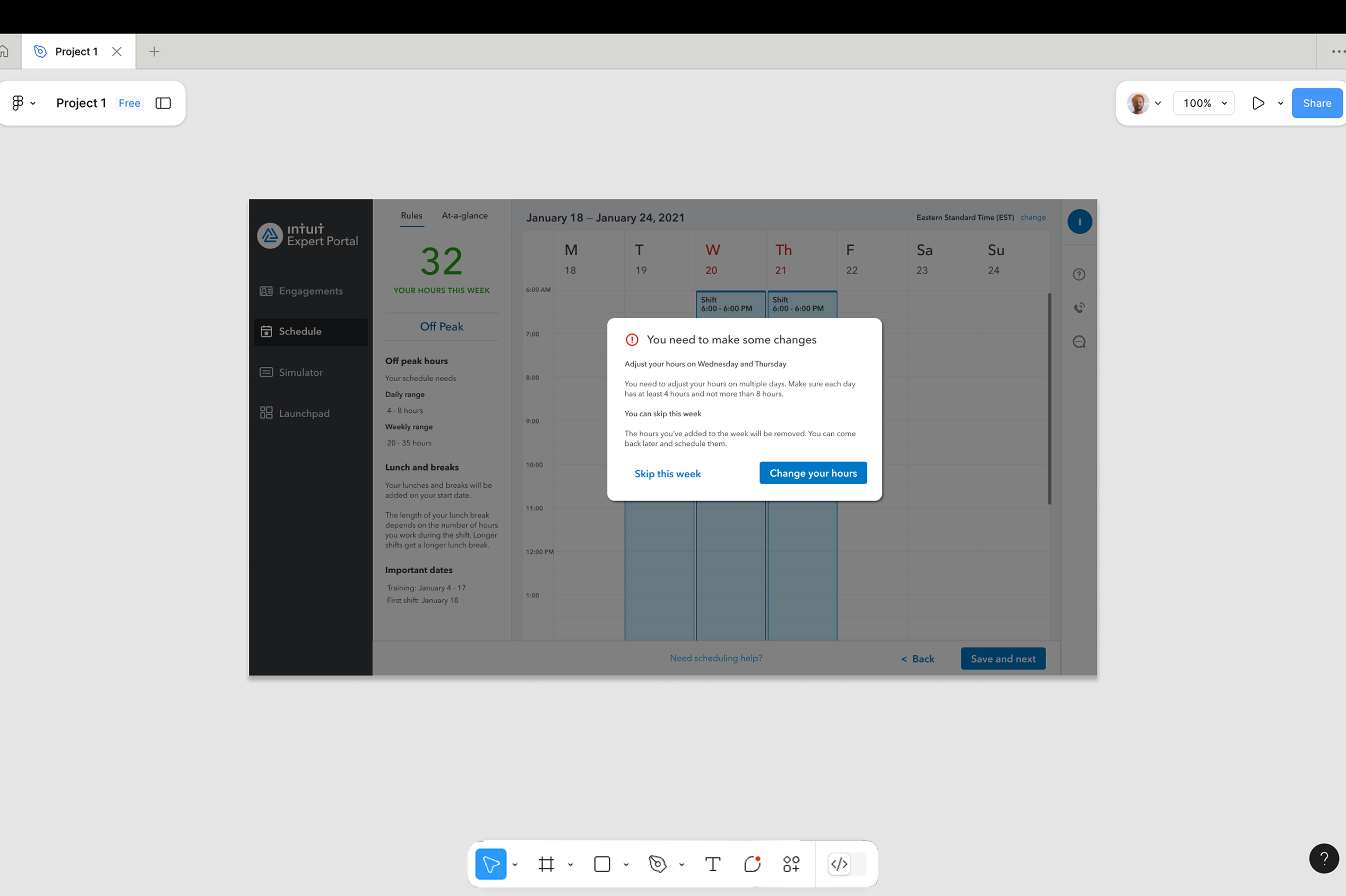Click the Skip this week link
This screenshot has width=1346, height=896.
tap(667, 473)
